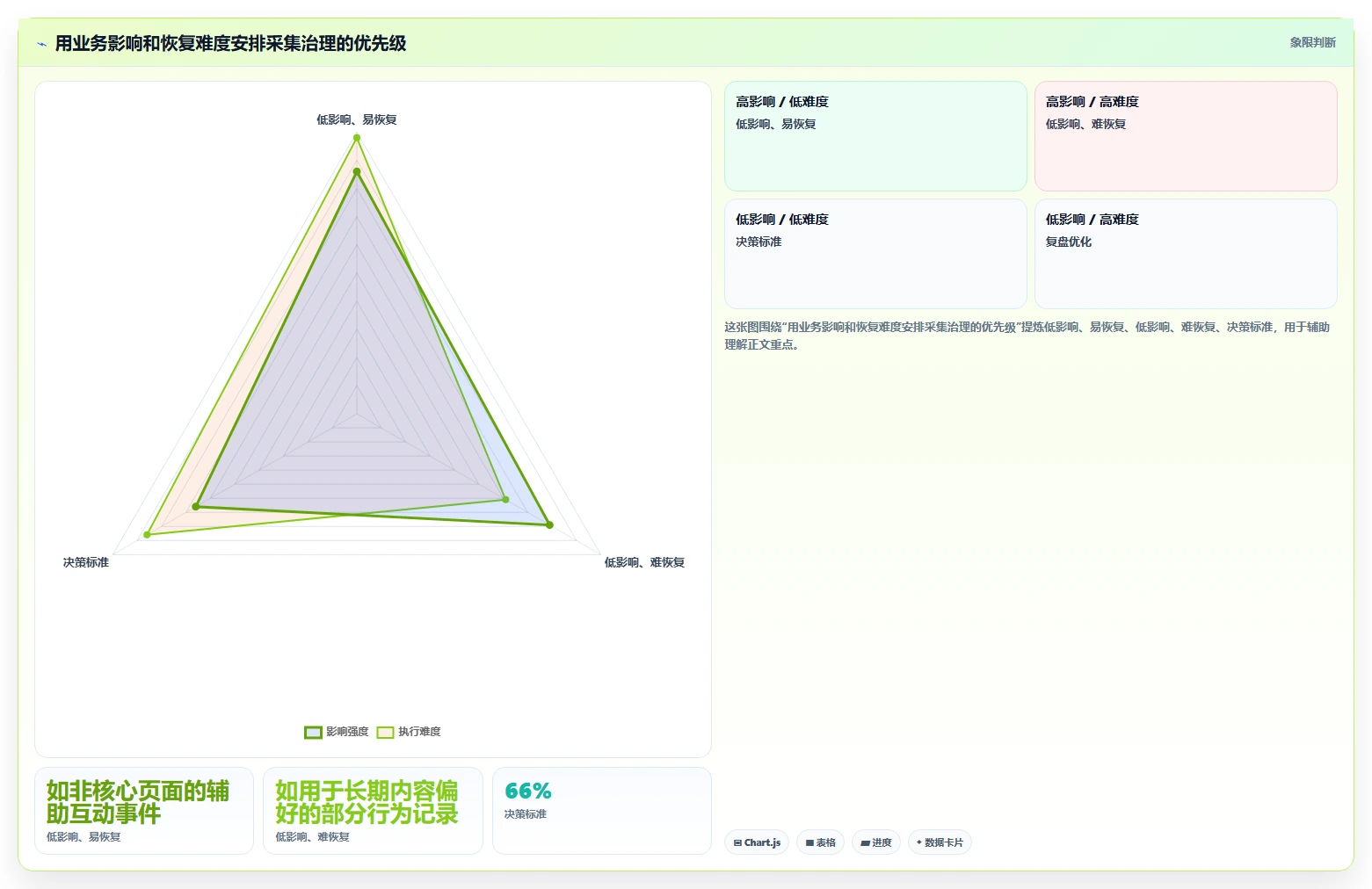Click the 数据卡片 tag chip
This screenshot has width=1372, height=889.
pyautogui.click(x=940, y=842)
